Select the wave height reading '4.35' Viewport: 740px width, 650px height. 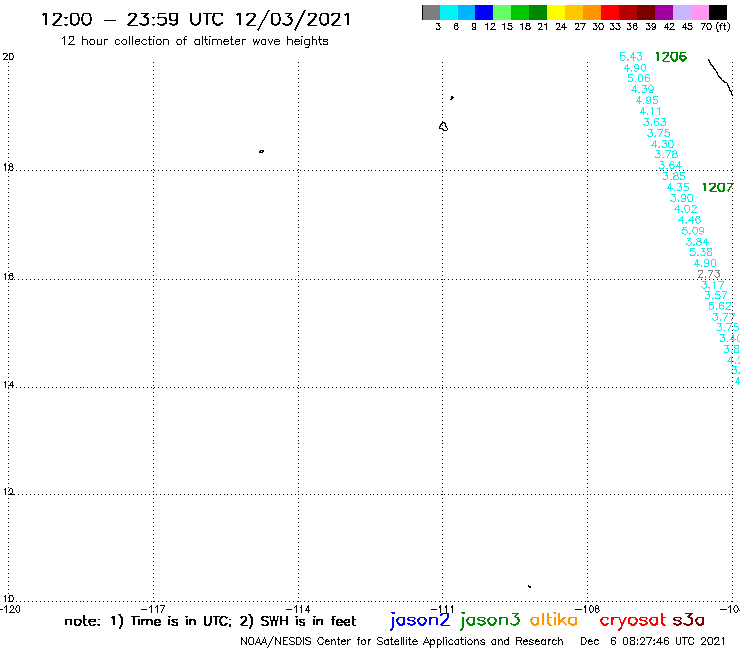[x=678, y=187]
